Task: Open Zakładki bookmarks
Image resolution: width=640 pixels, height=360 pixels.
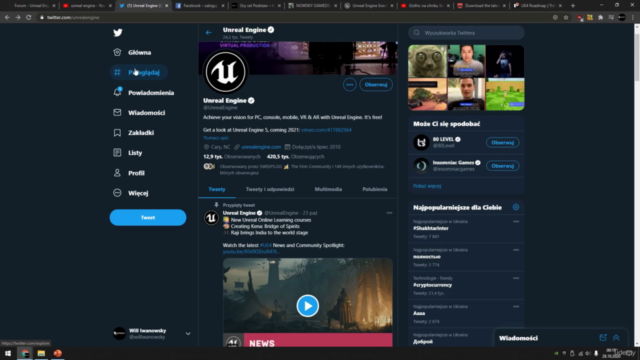Action: (134, 133)
